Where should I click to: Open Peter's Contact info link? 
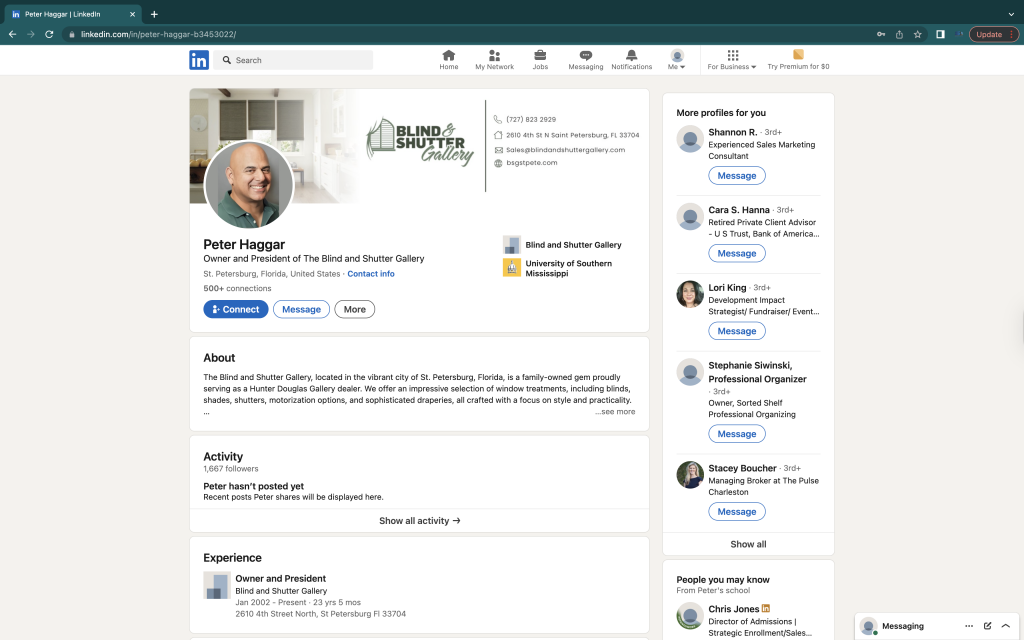click(371, 274)
